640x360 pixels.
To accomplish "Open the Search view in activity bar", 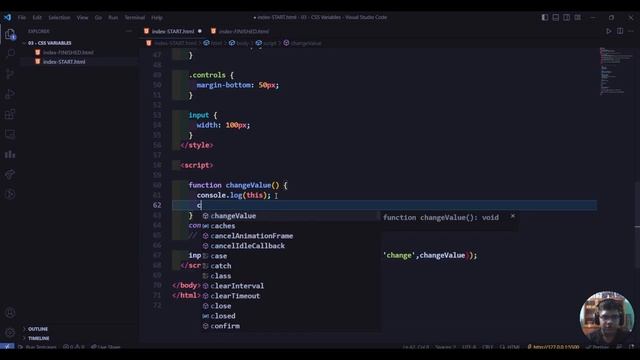I will click(10, 54).
